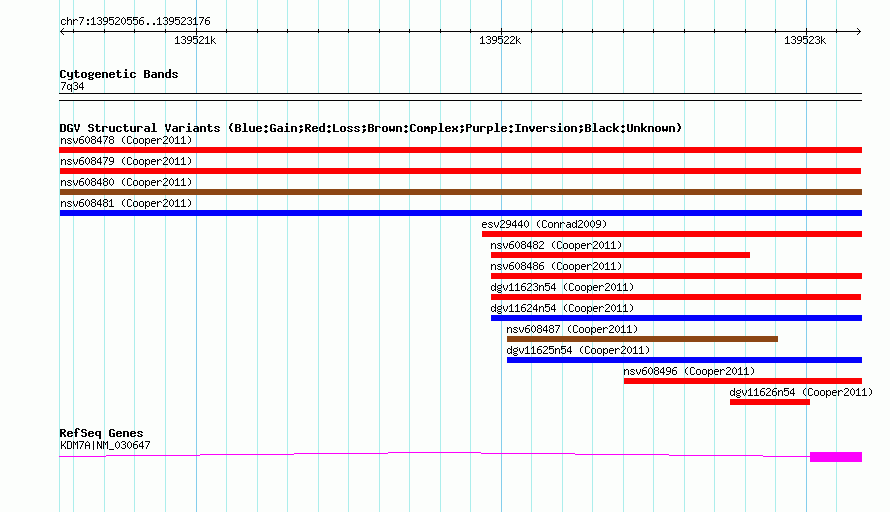Open the dgv11626n54 (Cooper2011) label
The width and height of the screenshot is (890, 512).
pos(801,392)
